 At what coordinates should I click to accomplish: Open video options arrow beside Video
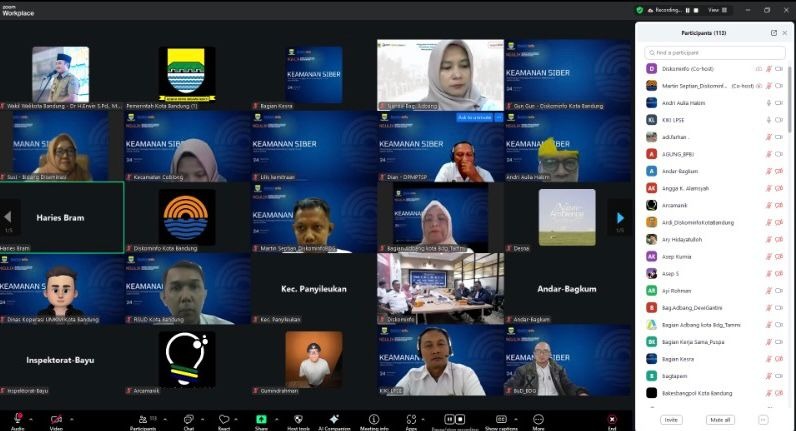72,419
